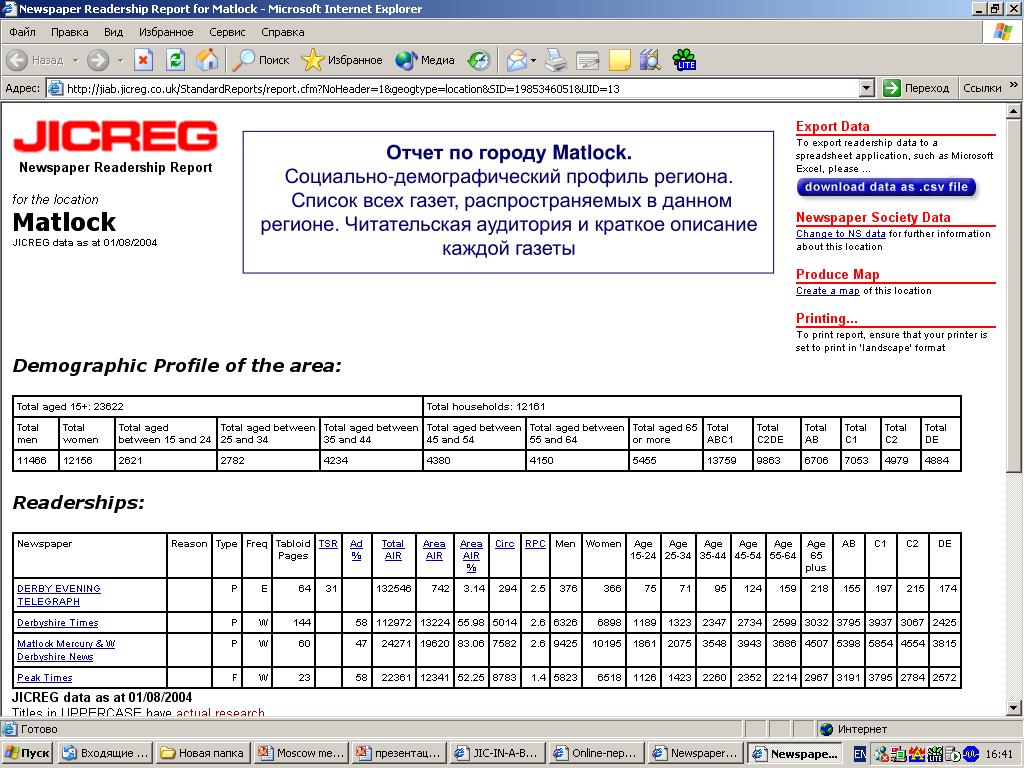Expand the Mail button dropdown arrow

tap(534, 60)
